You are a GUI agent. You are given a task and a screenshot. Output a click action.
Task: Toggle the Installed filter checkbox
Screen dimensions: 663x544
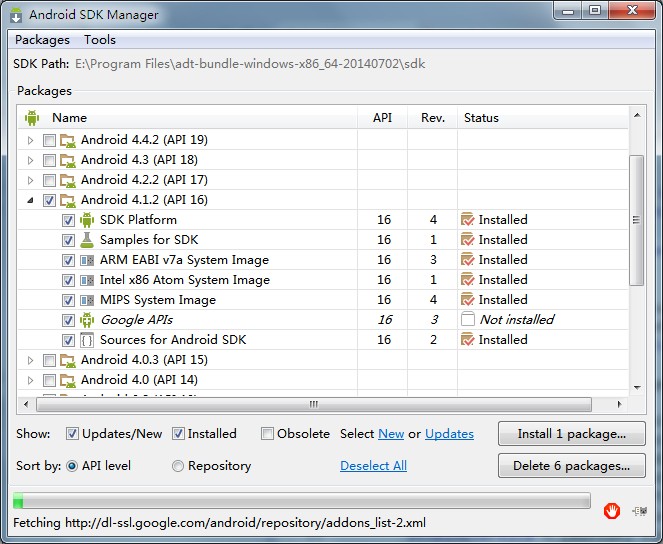pyautogui.click(x=178, y=434)
